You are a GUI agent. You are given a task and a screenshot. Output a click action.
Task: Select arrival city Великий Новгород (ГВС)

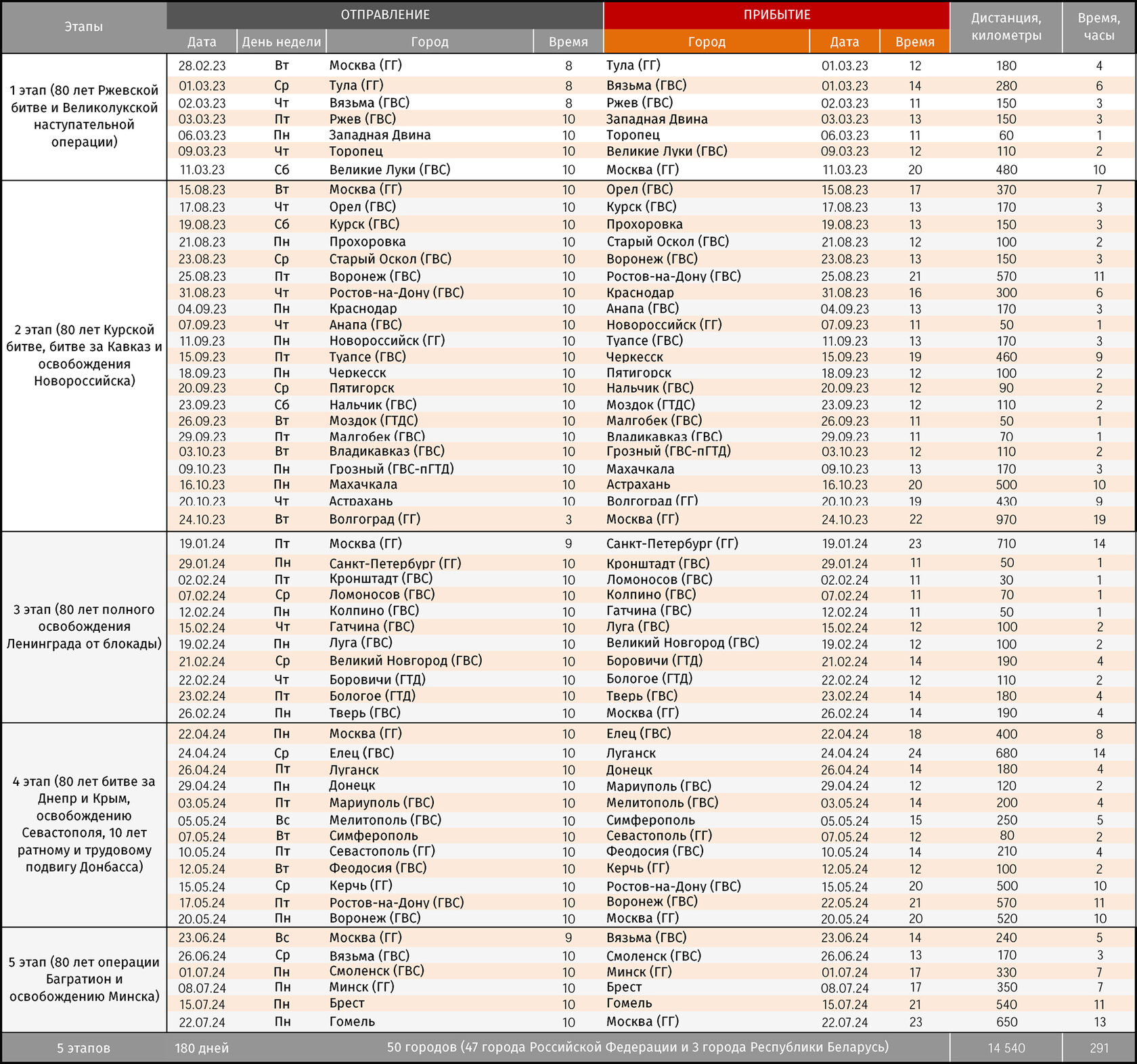[x=682, y=643]
